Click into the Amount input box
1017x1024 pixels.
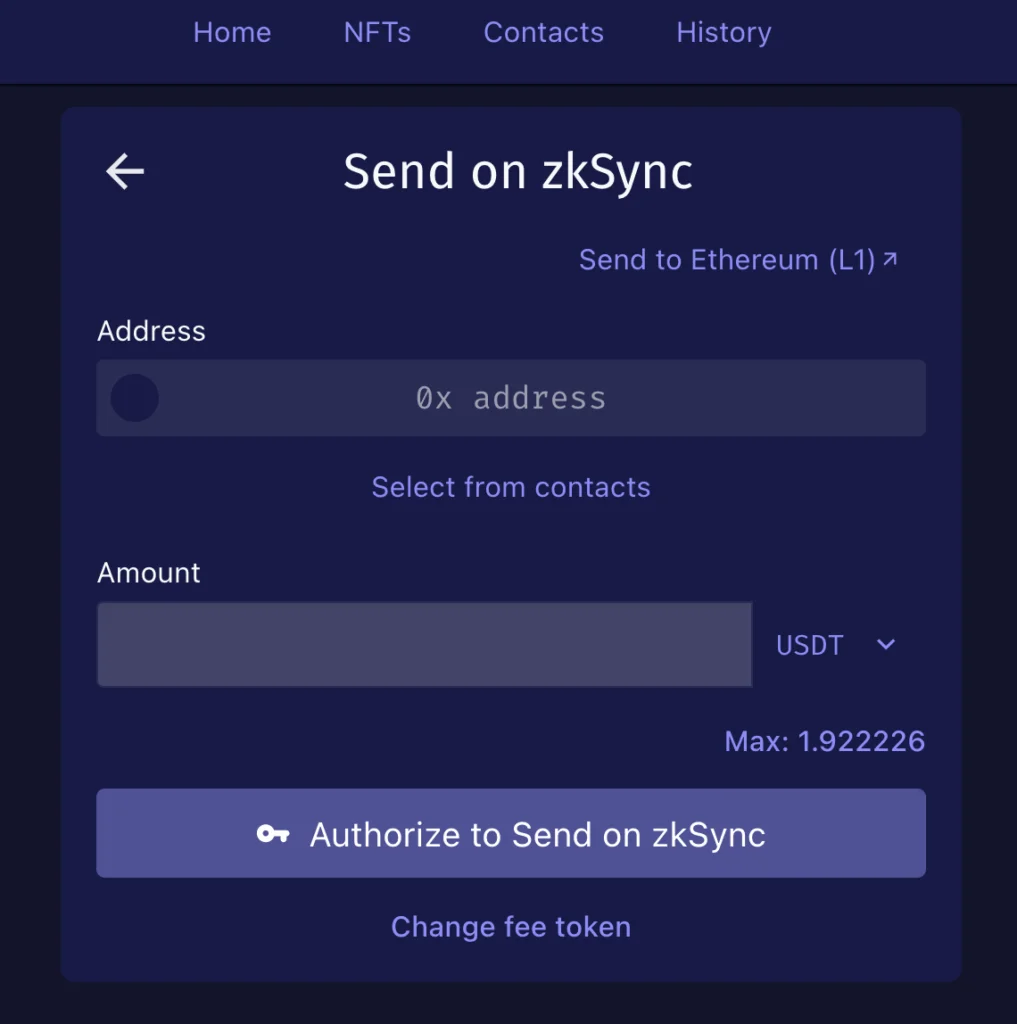tap(424, 645)
